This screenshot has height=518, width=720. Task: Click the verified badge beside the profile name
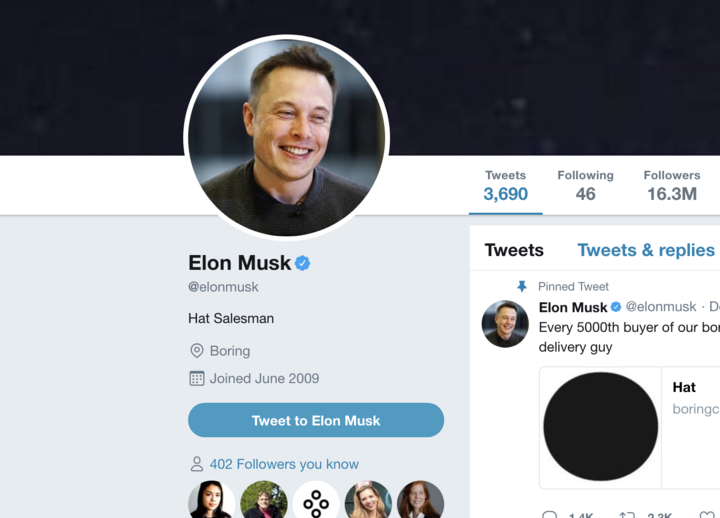(302, 263)
